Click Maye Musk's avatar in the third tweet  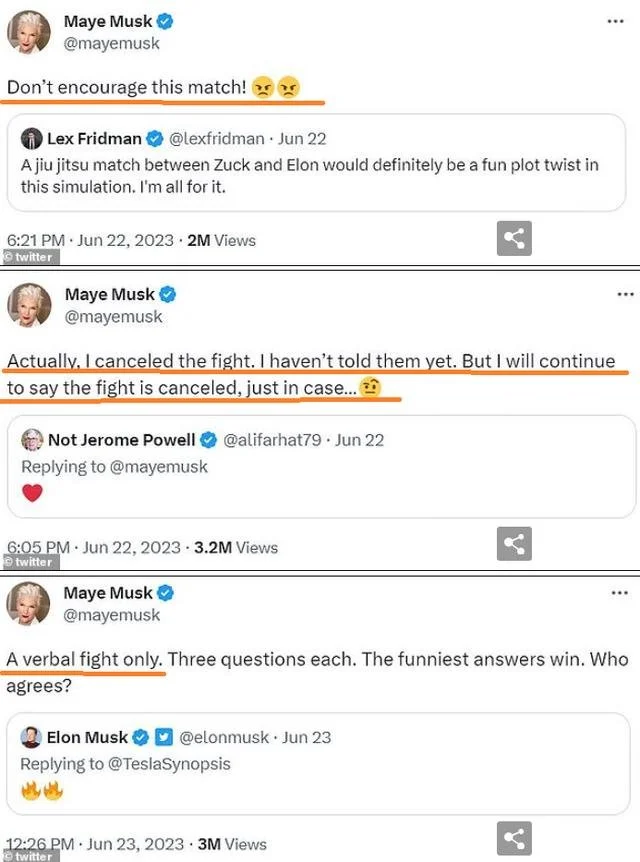30,604
